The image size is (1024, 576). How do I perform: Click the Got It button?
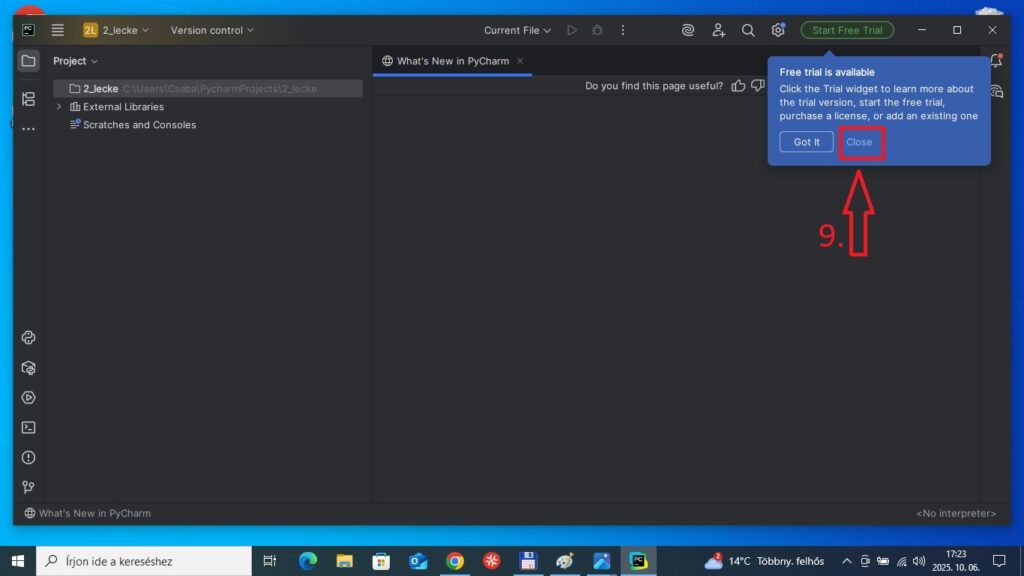[806, 142]
